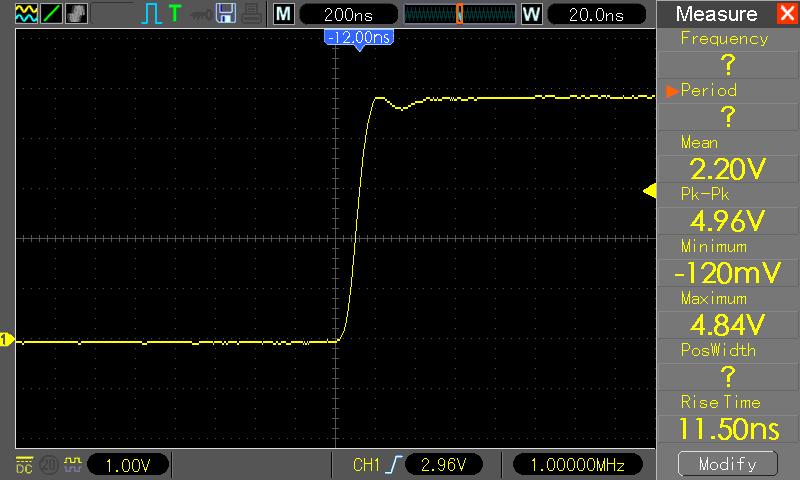800x480 pixels.
Task: Click the CH1 trigger source label
Action: (x=366, y=465)
